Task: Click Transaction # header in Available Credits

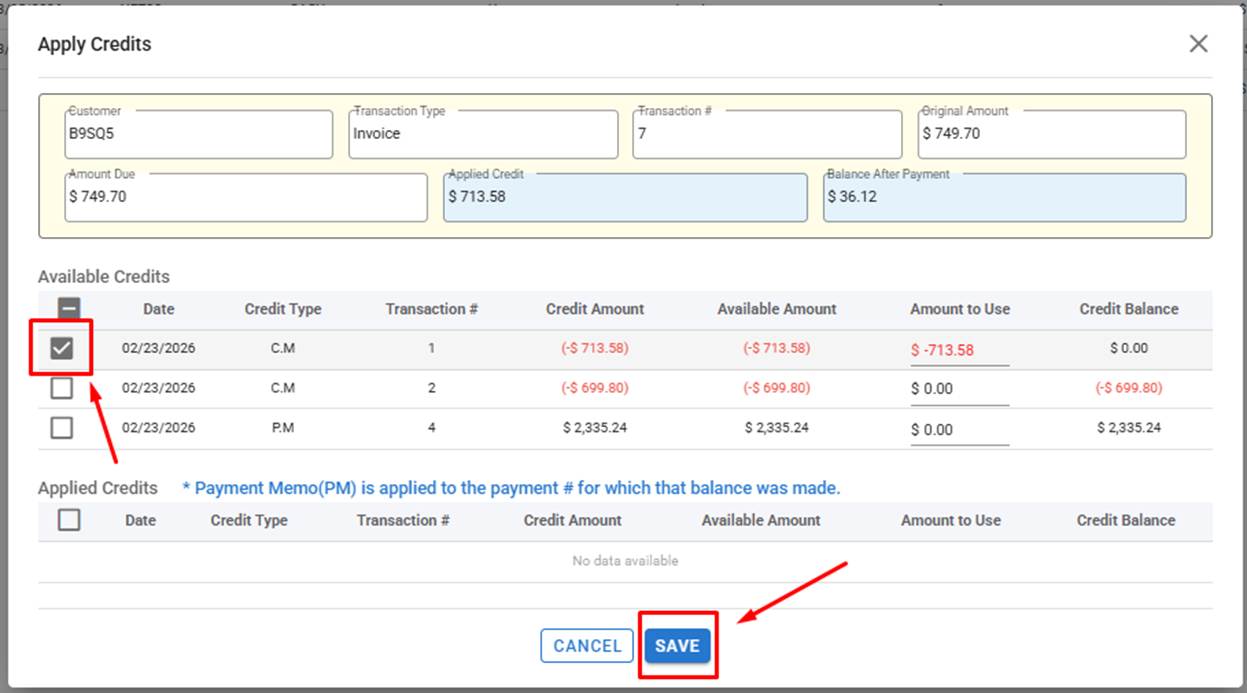Action: coord(432,309)
